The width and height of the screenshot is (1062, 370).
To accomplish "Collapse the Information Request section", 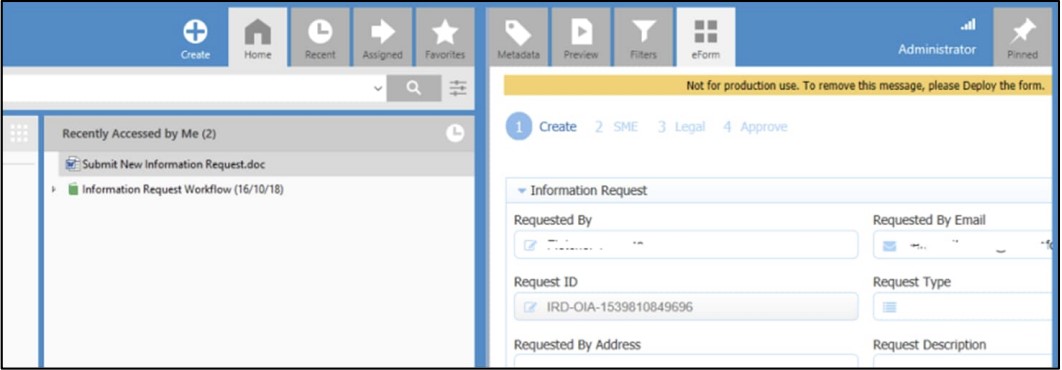I will click(522, 191).
